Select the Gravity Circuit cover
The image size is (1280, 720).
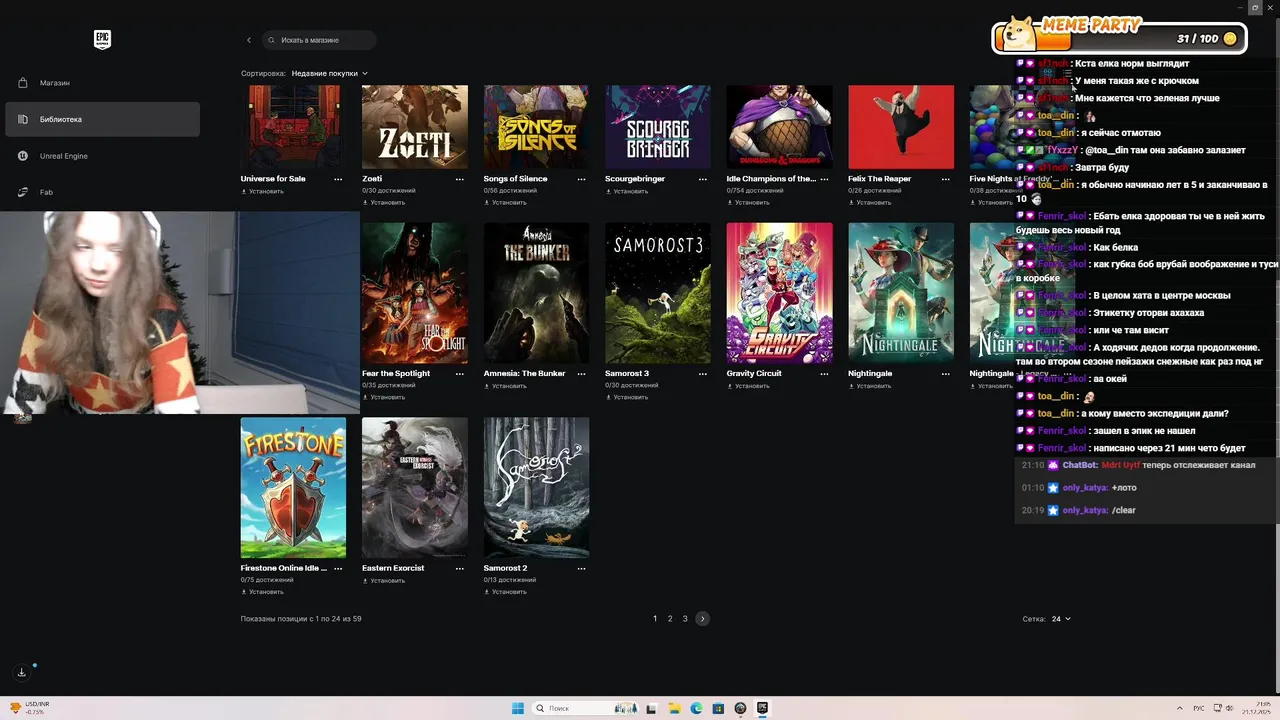(x=779, y=293)
